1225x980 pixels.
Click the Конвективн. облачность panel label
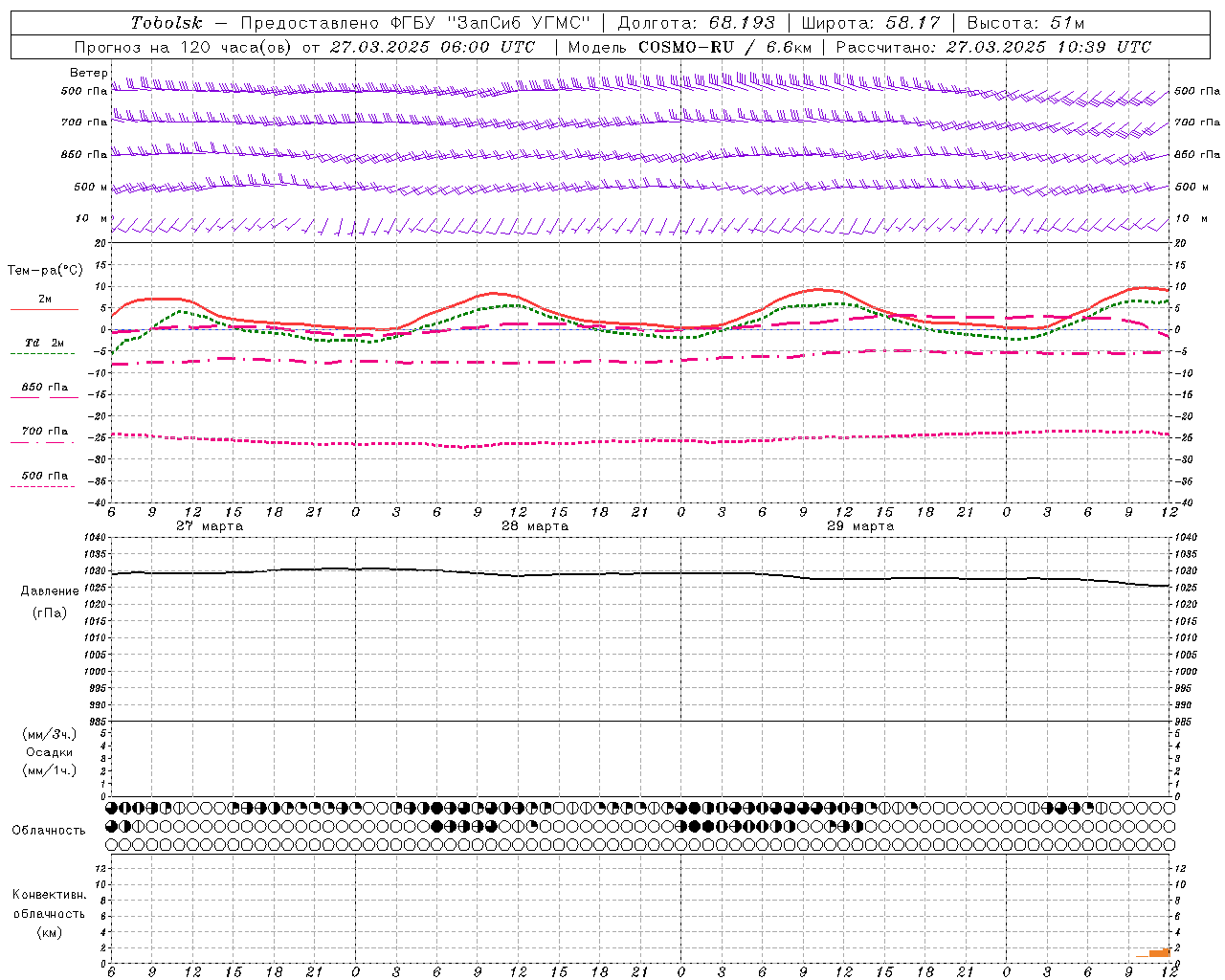[50, 903]
